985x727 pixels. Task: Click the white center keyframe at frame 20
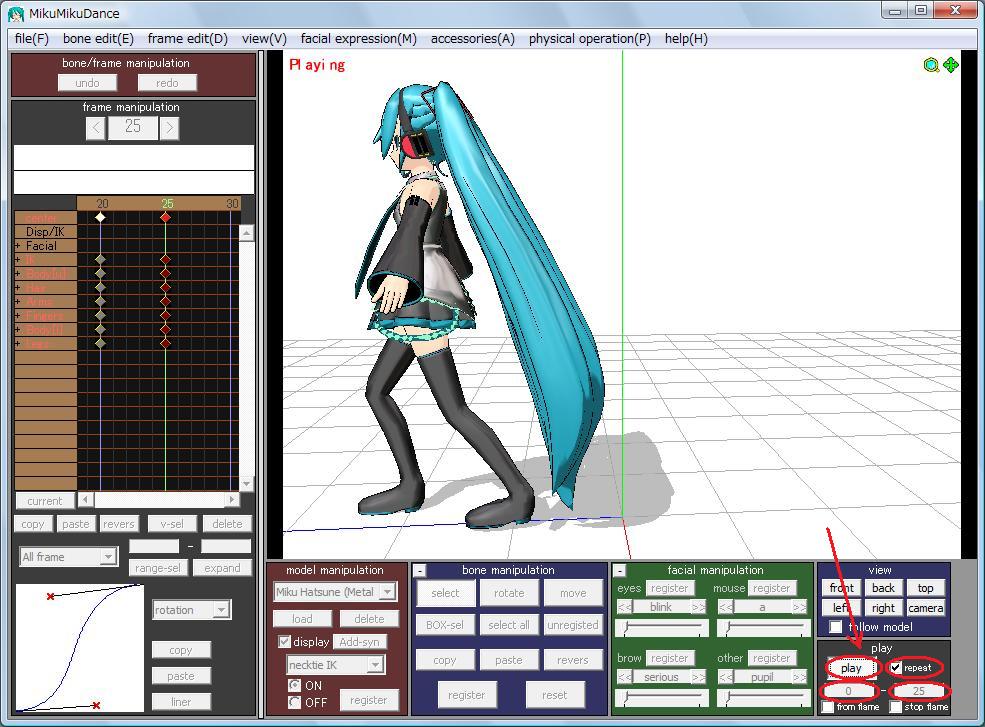(x=101, y=217)
